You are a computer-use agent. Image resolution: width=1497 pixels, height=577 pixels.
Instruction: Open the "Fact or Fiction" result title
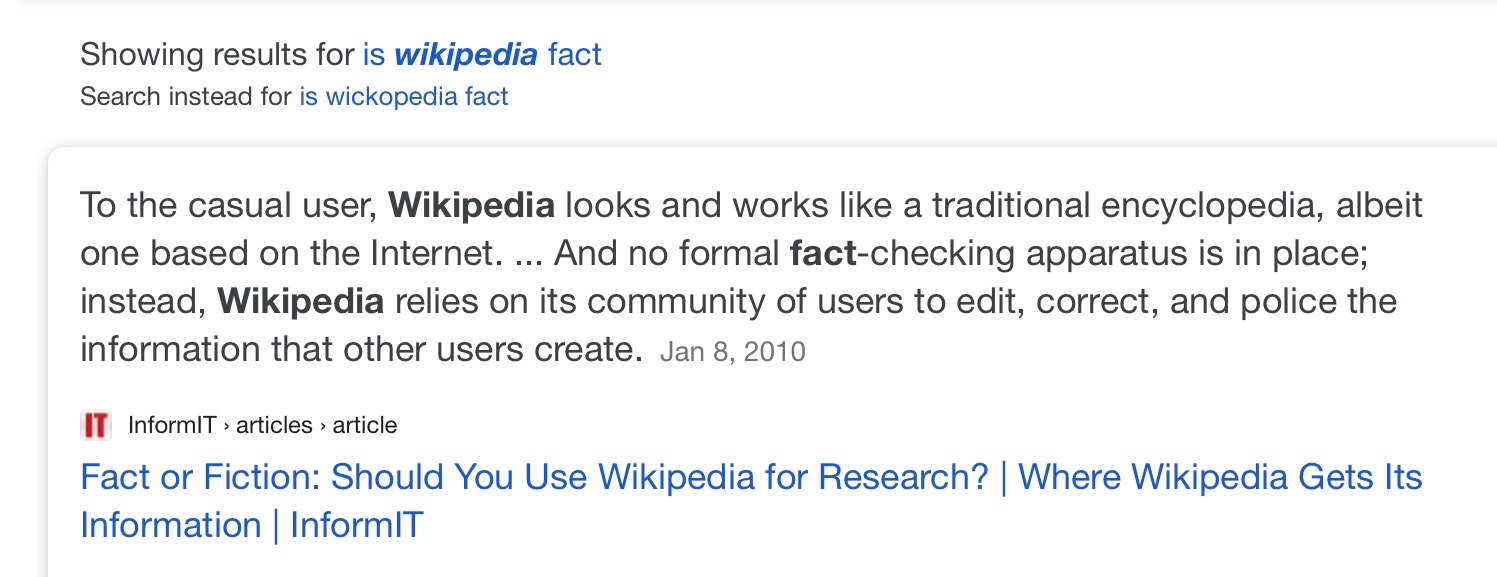[x=533, y=477]
